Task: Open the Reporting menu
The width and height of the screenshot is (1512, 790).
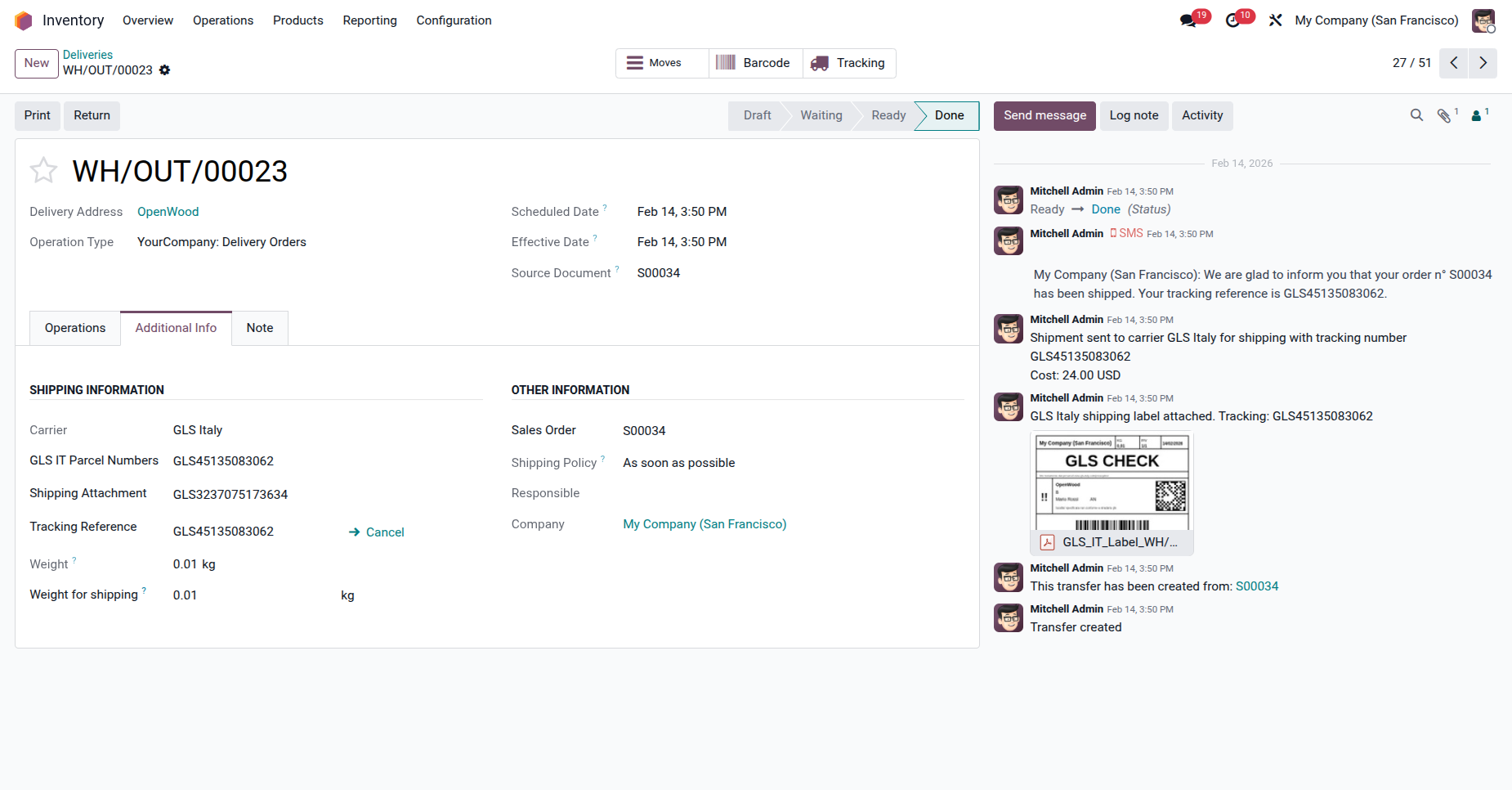Action: point(369,20)
